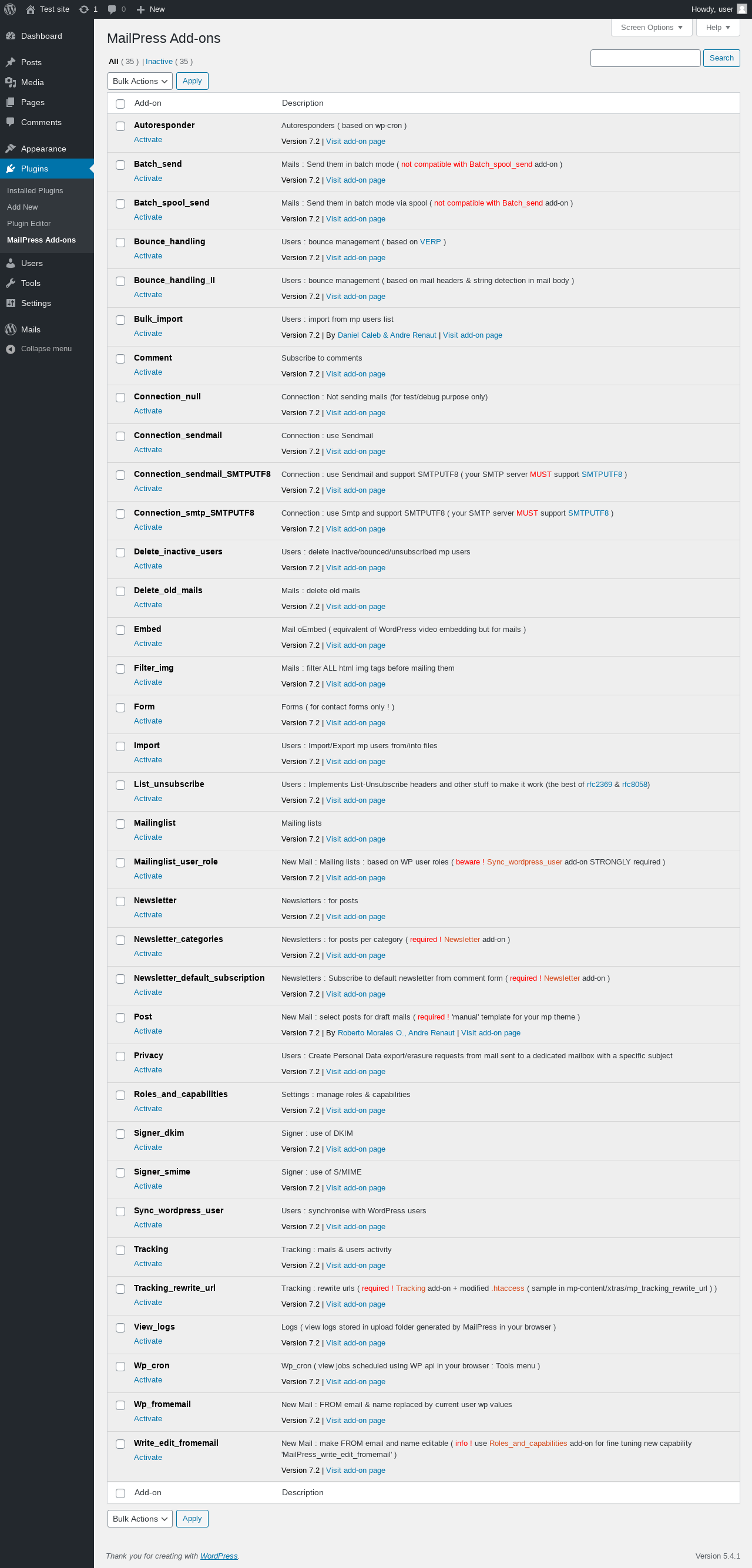Click the Comments icon in sidebar
The height and width of the screenshot is (1568, 752).
11,122
